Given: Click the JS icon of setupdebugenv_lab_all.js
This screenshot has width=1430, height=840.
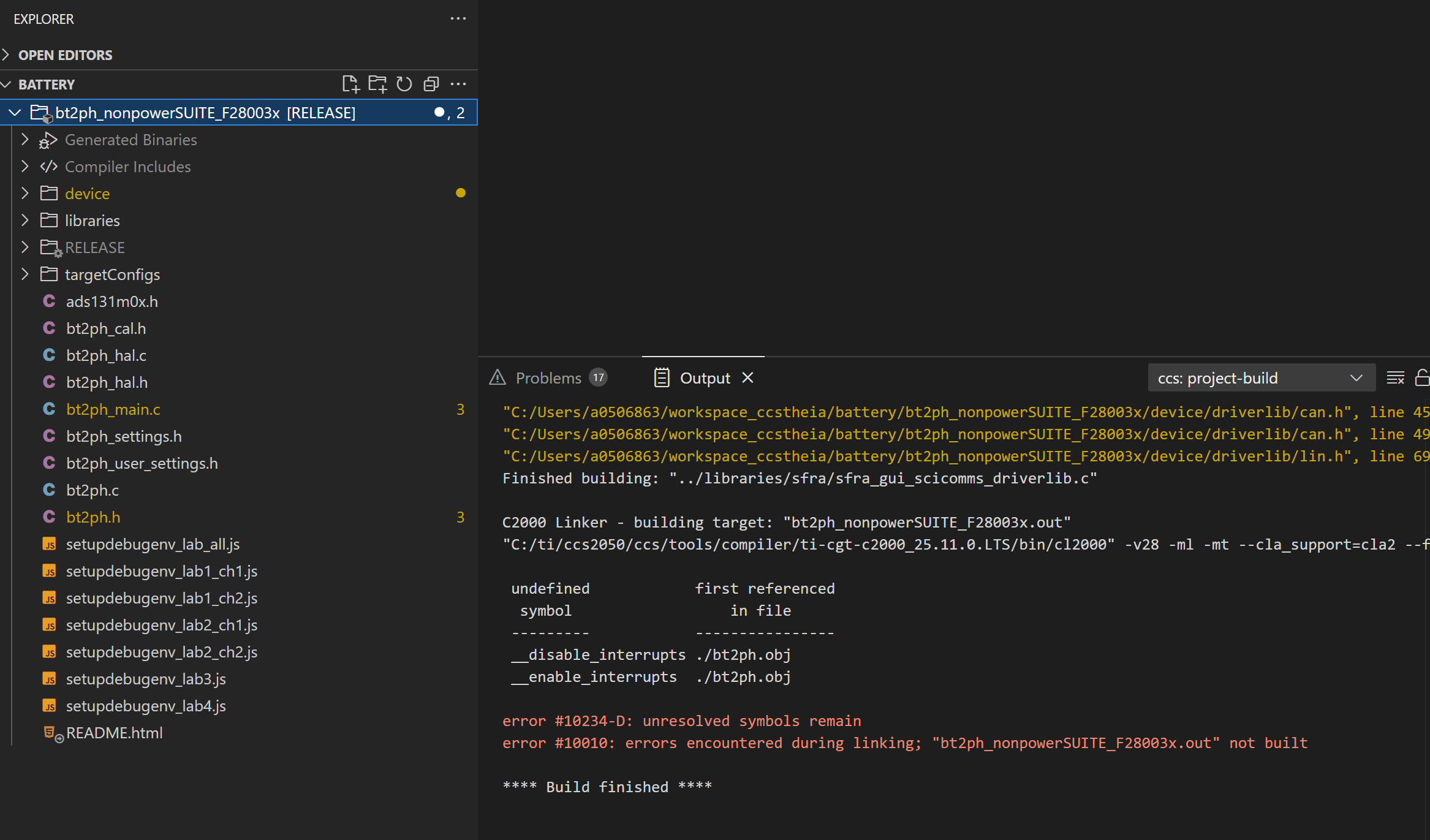Looking at the screenshot, I should click(x=49, y=544).
